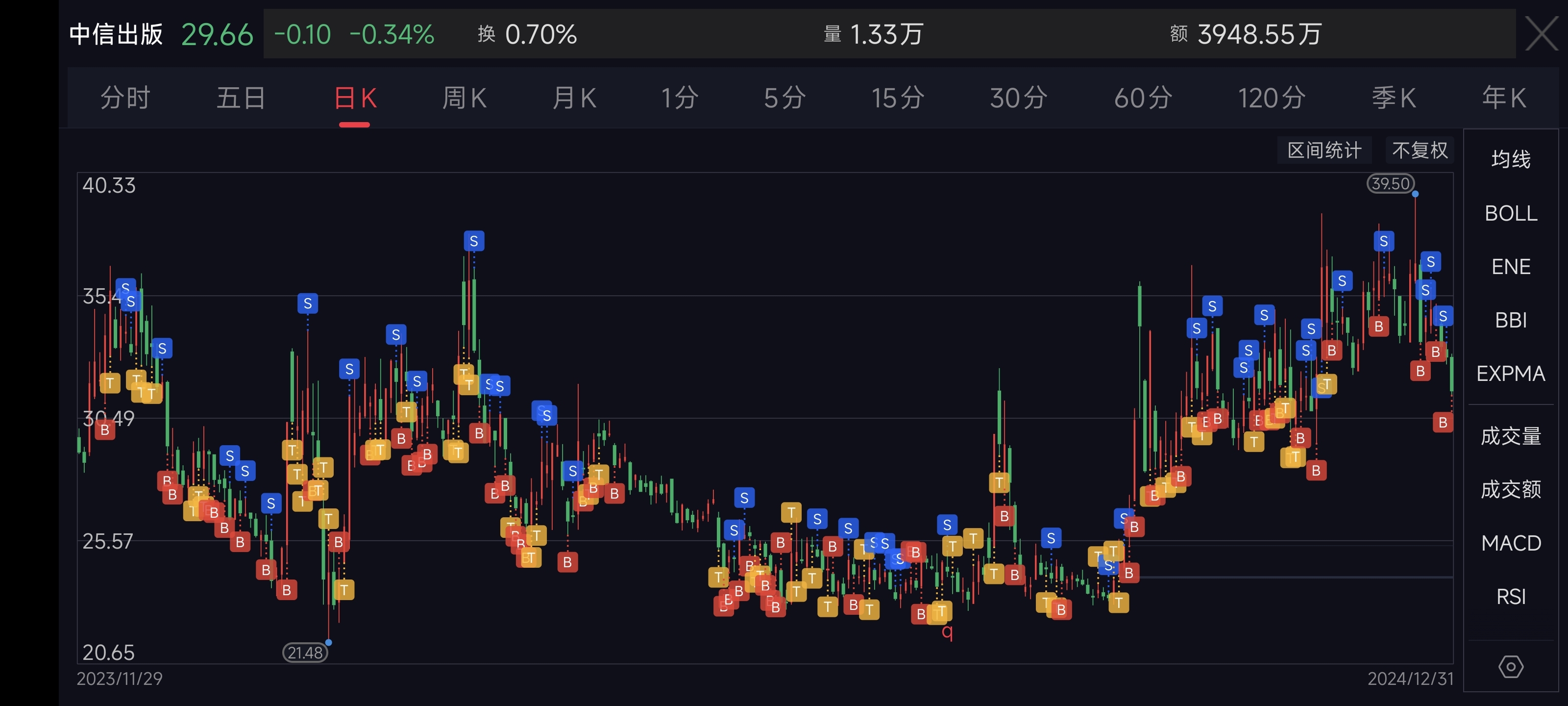
Task: Toggle the 均线 moving average indicator
Action: [x=1510, y=160]
